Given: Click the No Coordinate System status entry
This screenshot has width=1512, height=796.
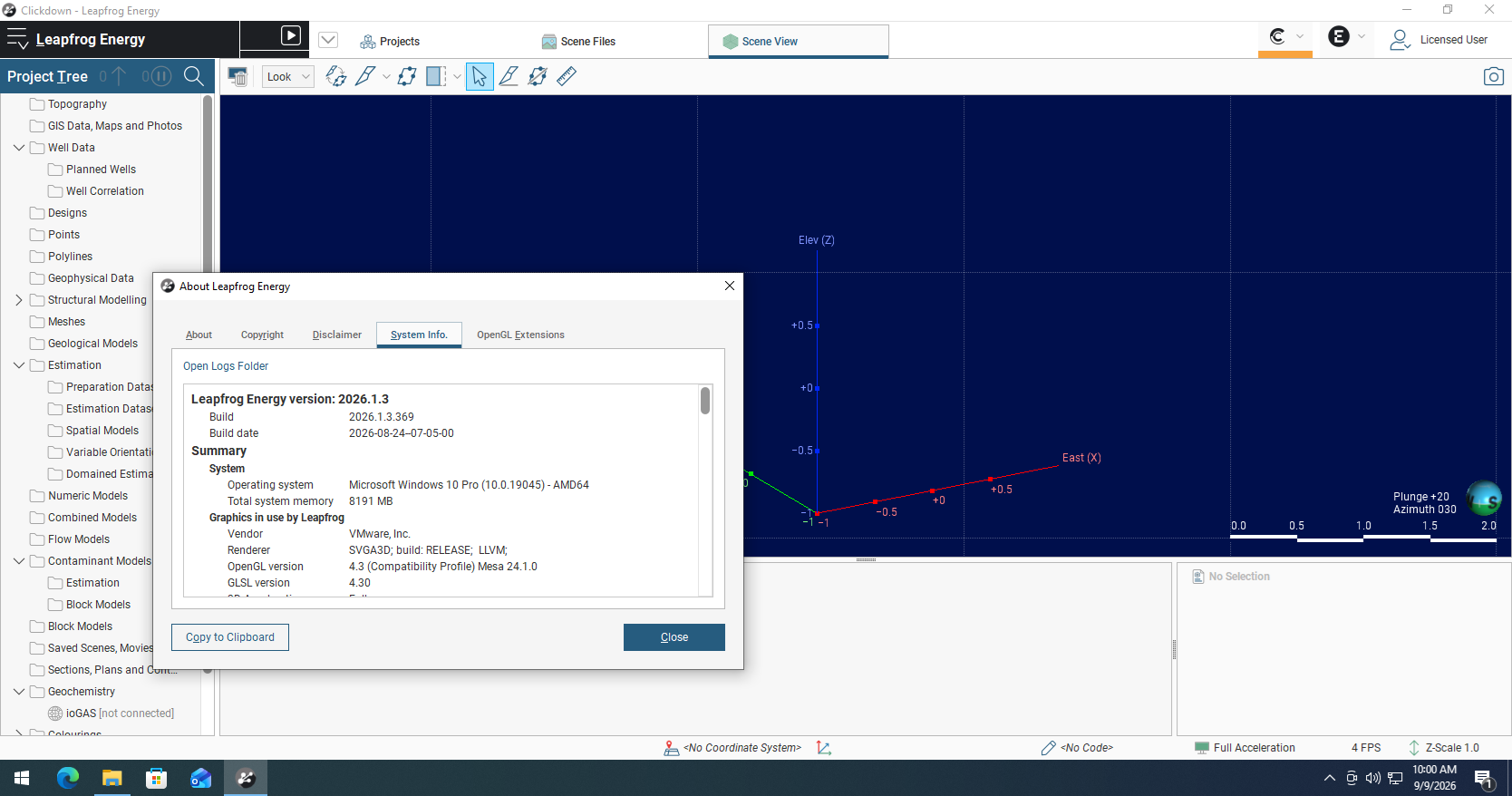Looking at the screenshot, I should click(732, 748).
